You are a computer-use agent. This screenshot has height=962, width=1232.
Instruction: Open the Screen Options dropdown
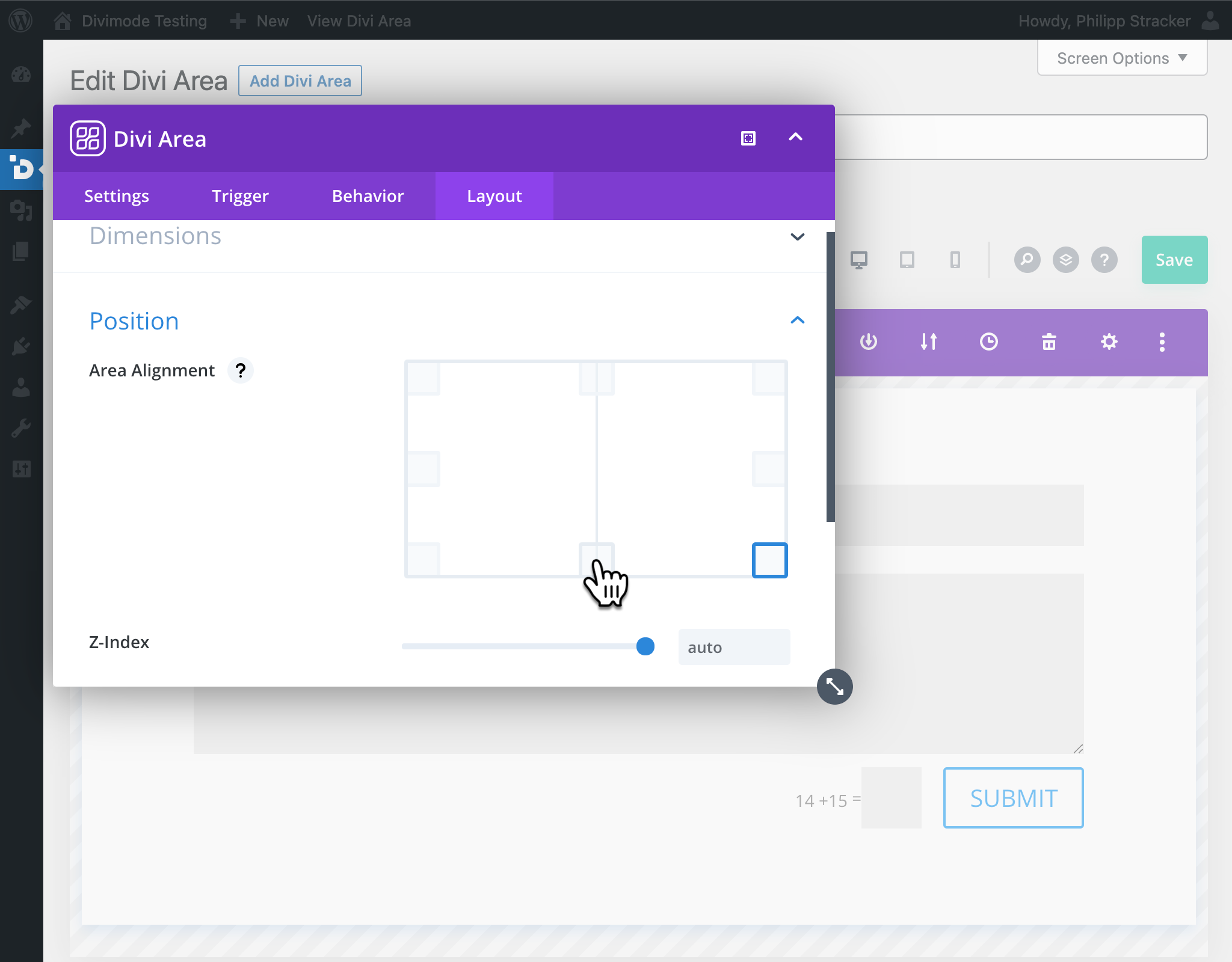tap(1122, 58)
